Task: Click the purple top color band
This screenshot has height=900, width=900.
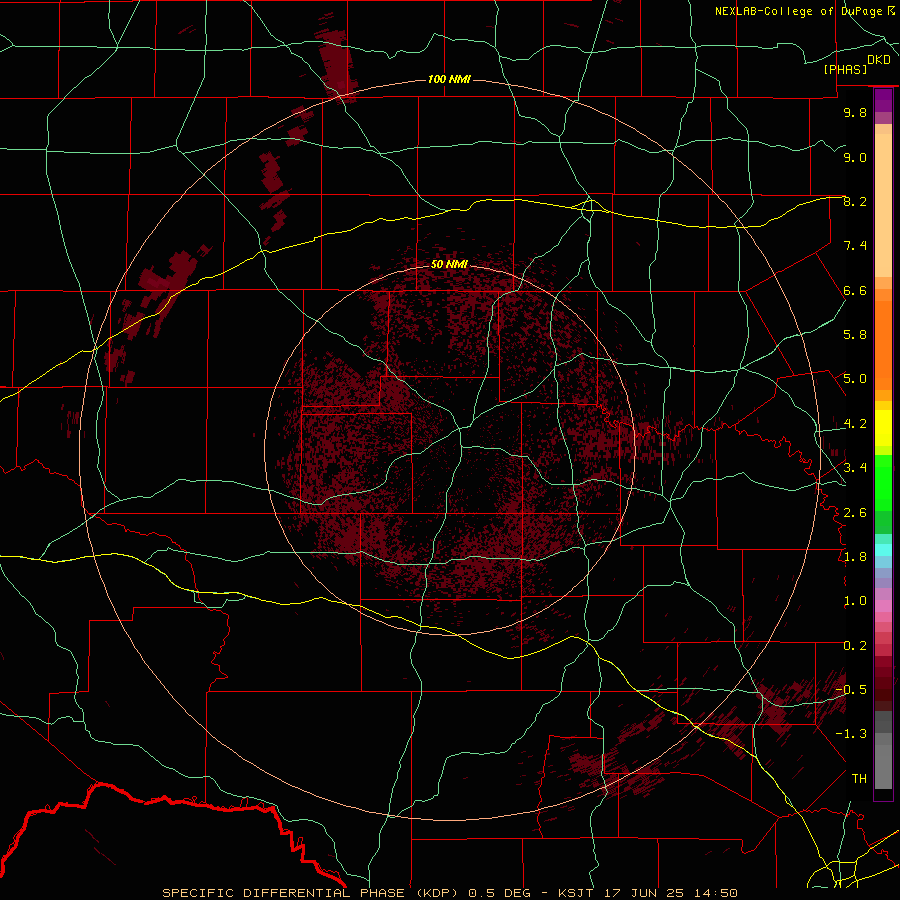Action: pyautogui.click(x=883, y=100)
